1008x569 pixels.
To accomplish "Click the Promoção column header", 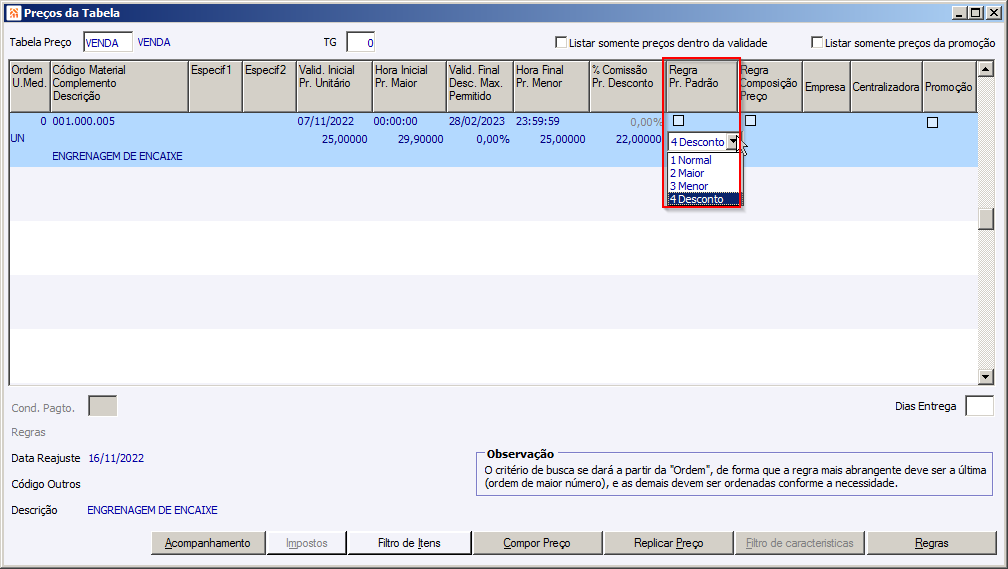I will (x=949, y=86).
